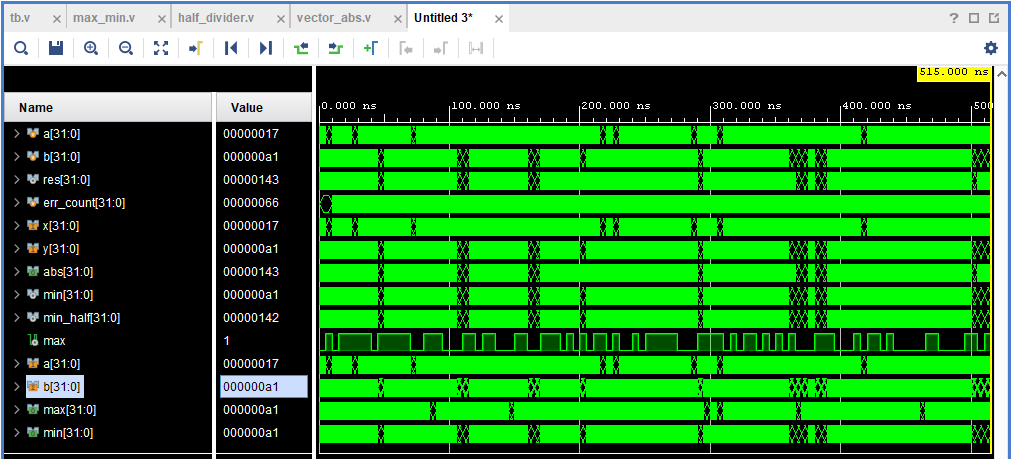The height and width of the screenshot is (459, 1012).
Task: Expand the min_half[31:0] bus
Action: click(16, 318)
